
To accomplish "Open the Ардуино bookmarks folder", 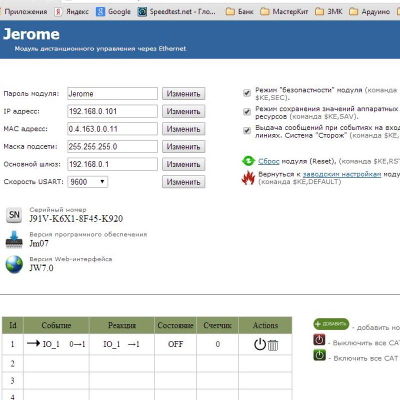I will (x=369, y=12).
